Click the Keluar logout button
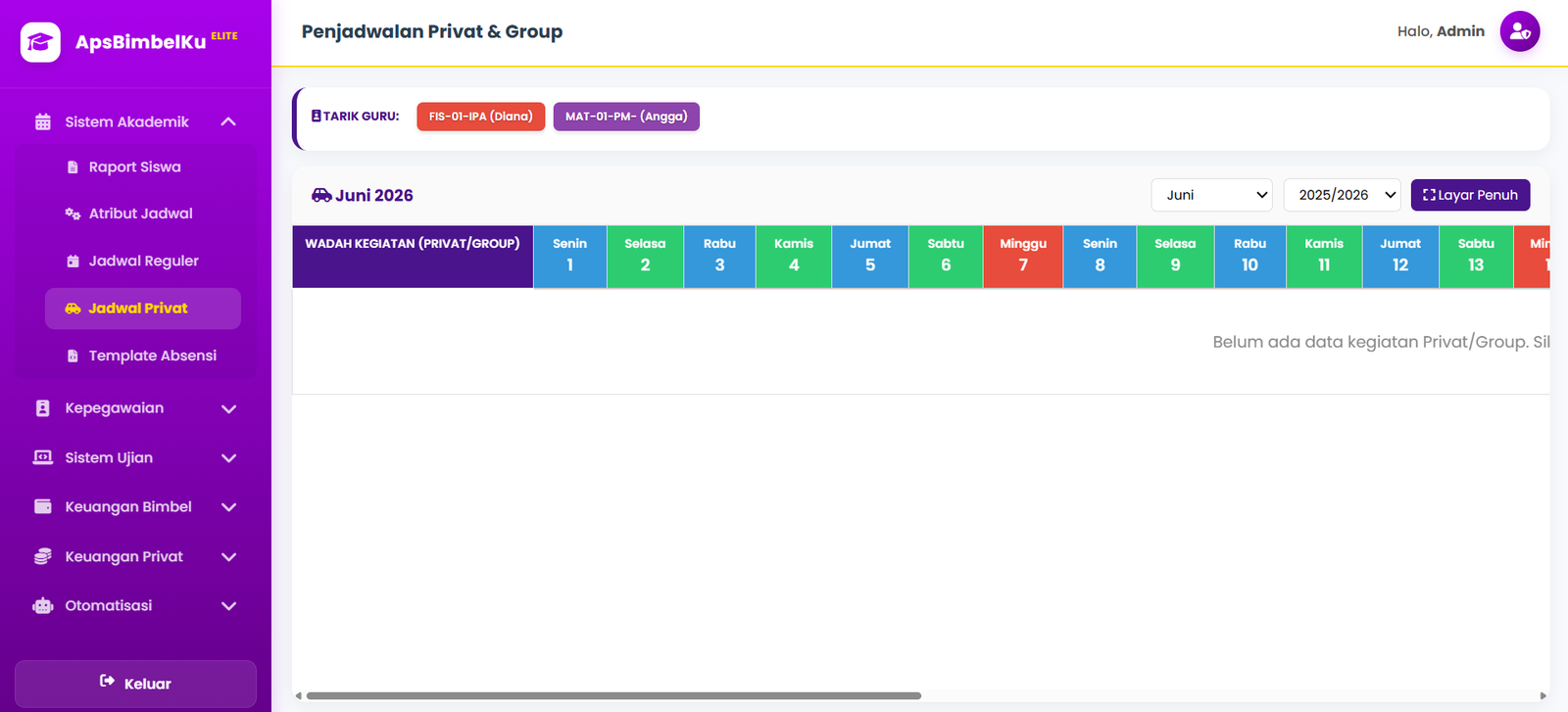1568x712 pixels. (135, 684)
